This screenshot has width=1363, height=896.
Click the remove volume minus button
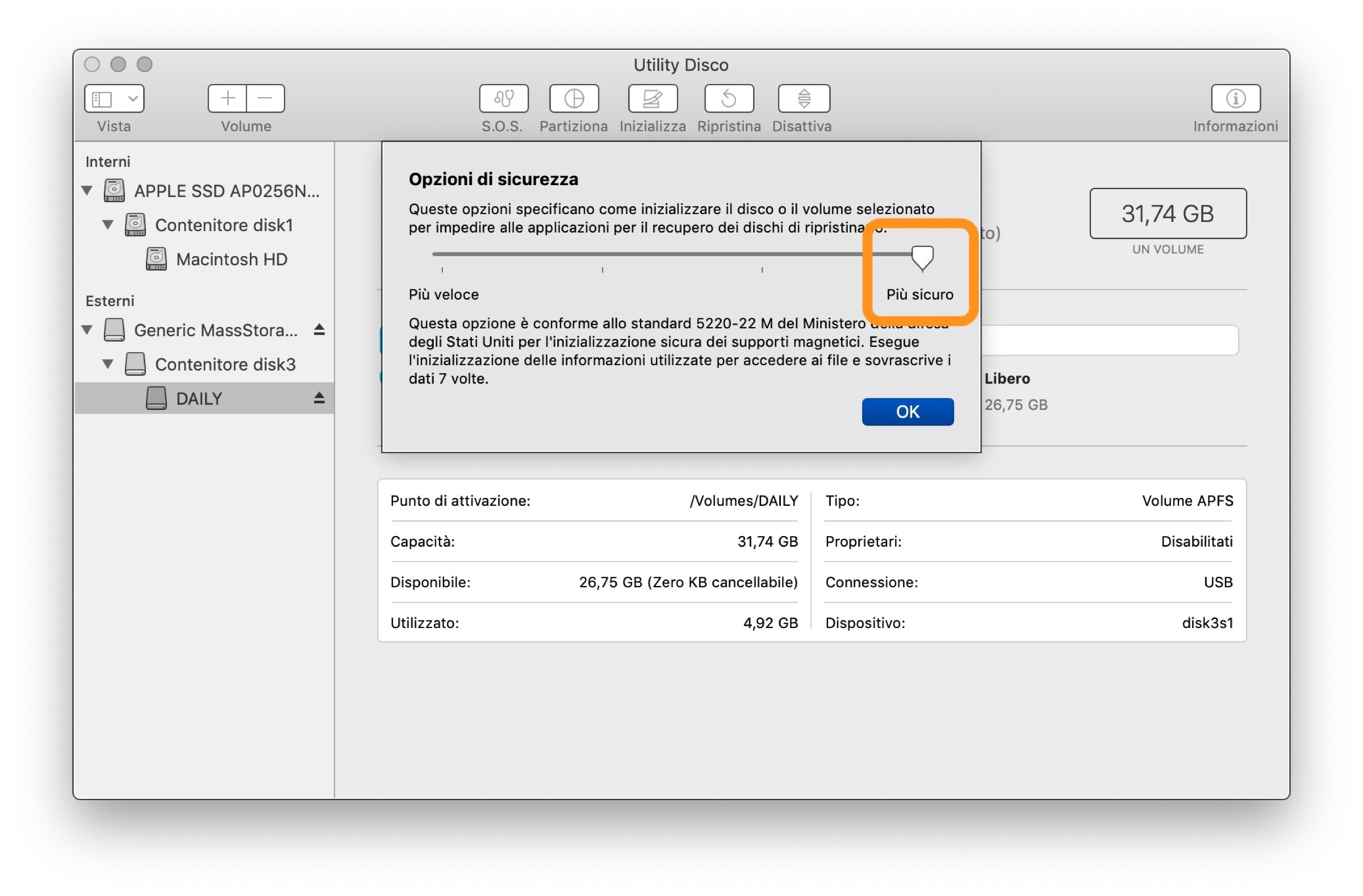pos(265,98)
